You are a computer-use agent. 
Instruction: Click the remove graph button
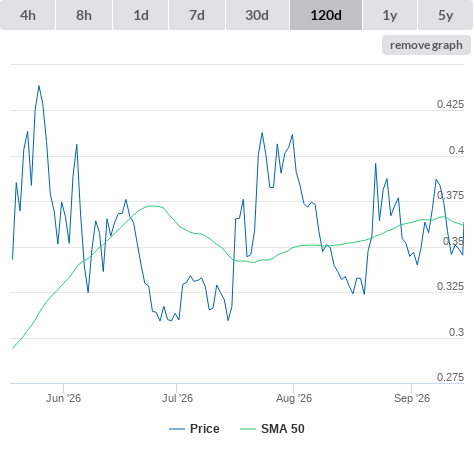tap(426, 45)
